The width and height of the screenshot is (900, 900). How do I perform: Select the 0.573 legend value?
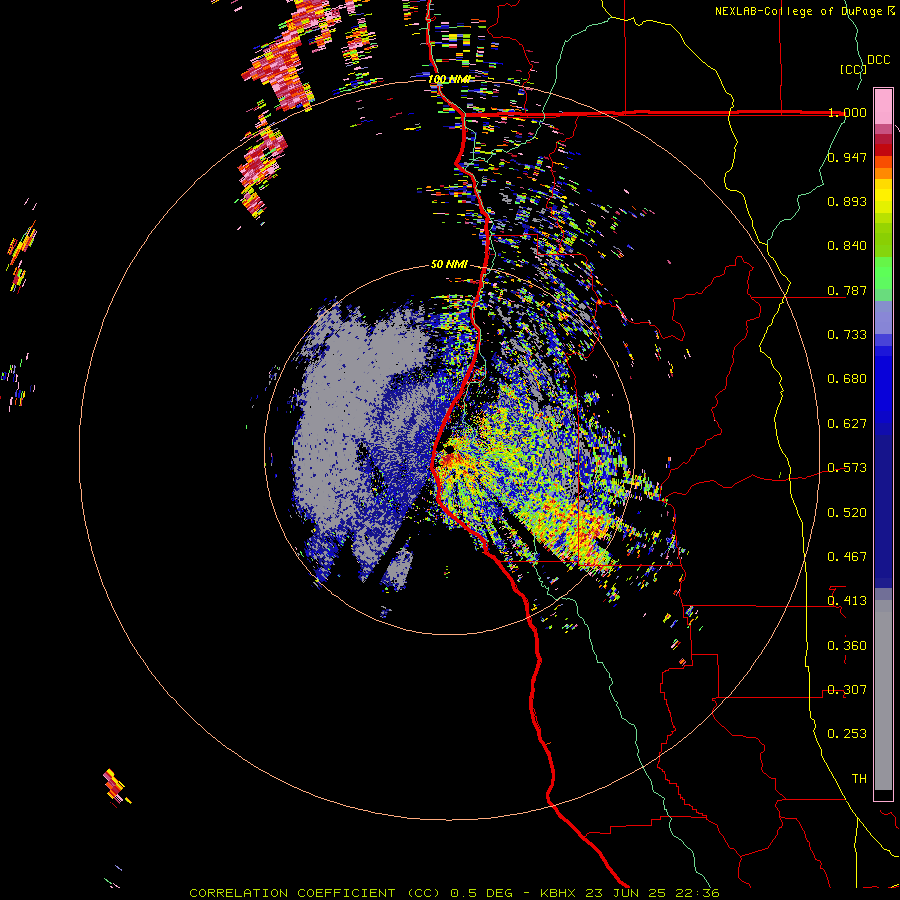[847, 468]
